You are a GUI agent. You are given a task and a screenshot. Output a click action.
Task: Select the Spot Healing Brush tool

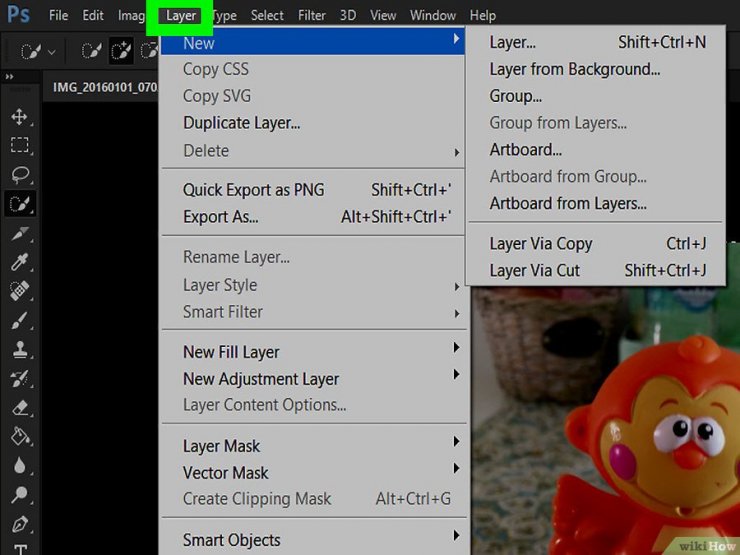pos(20,291)
